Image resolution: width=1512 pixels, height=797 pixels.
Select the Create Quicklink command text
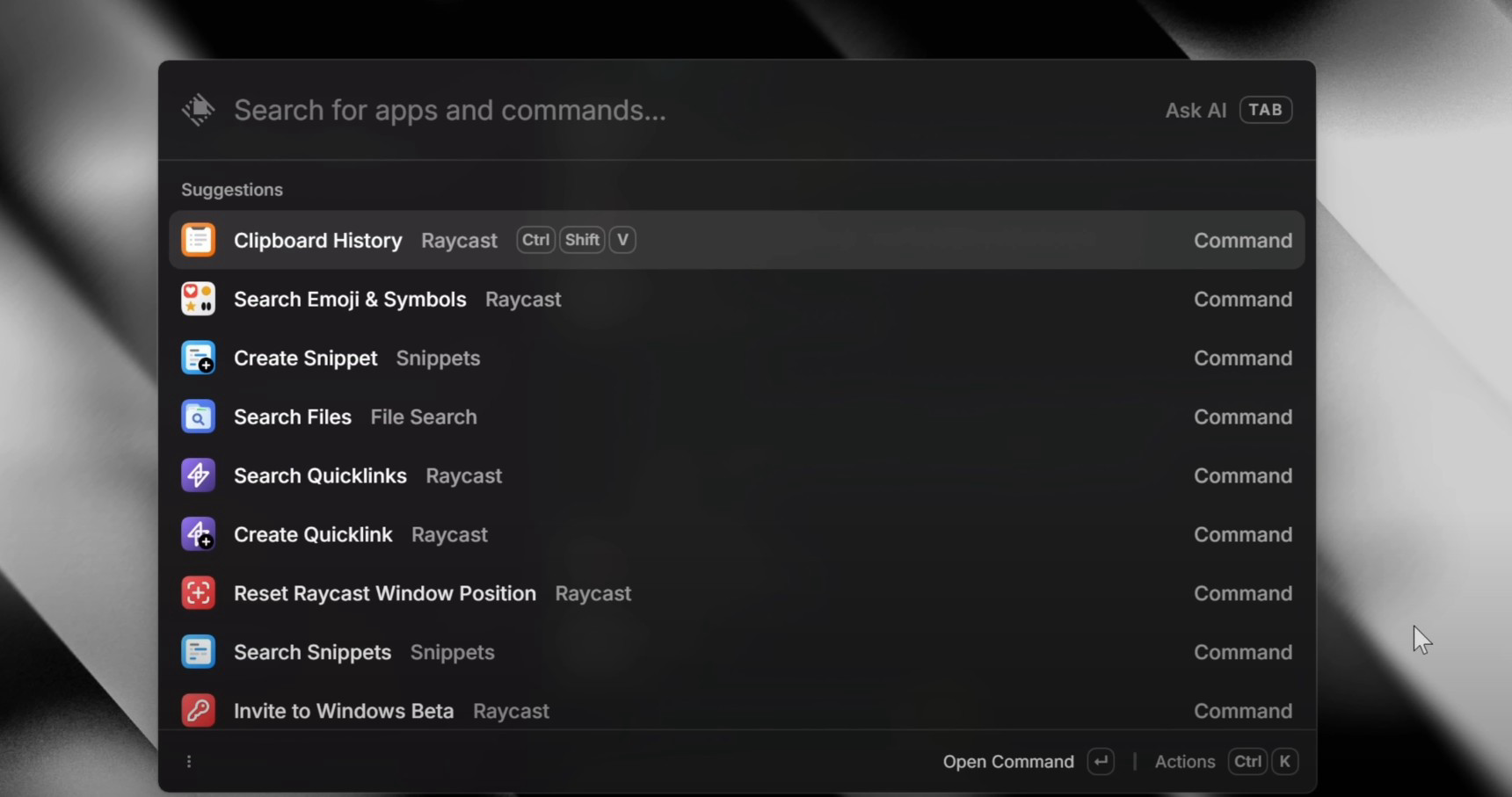click(x=313, y=534)
